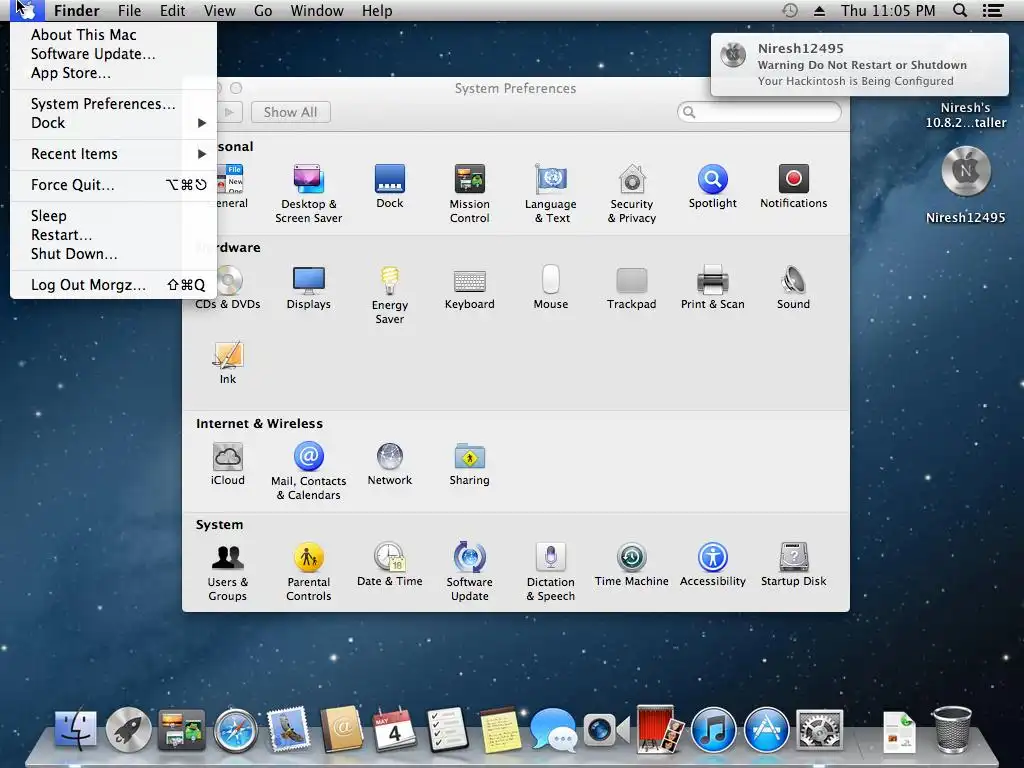Open Energy Saver settings

tap(390, 295)
